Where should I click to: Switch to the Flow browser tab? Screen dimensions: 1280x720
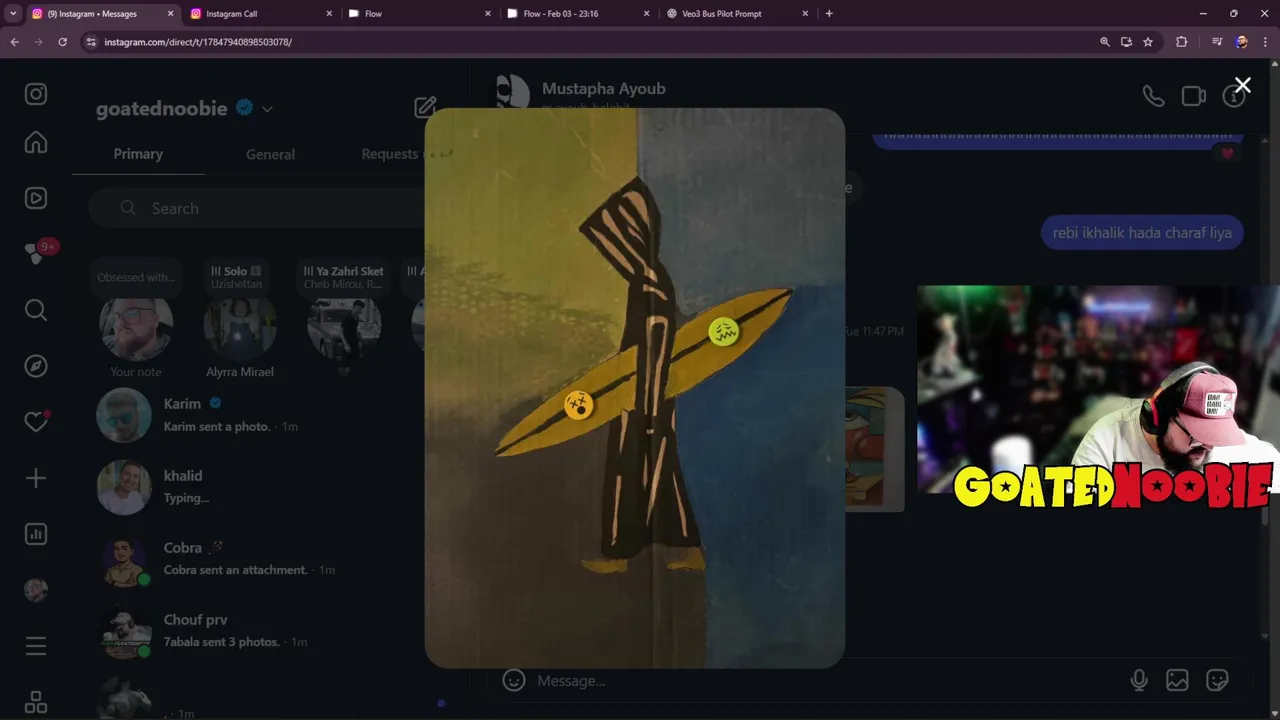pos(418,14)
